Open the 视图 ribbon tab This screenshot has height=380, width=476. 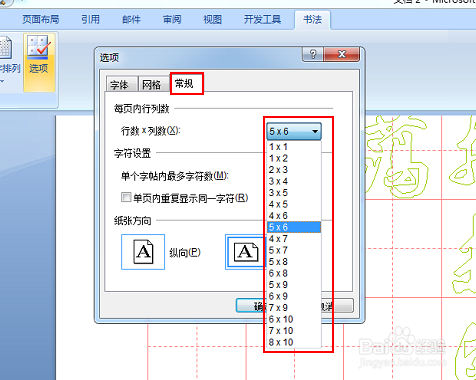coord(213,19)
